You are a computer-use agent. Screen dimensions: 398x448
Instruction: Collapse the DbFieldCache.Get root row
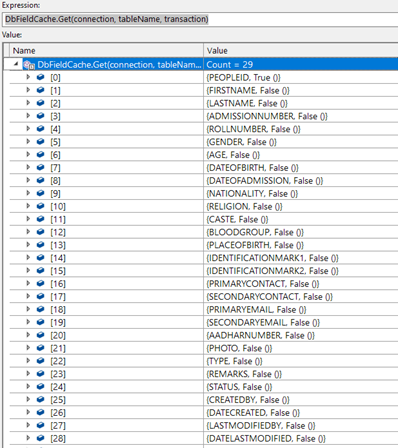pyautogui.click(x=16, y=64)
